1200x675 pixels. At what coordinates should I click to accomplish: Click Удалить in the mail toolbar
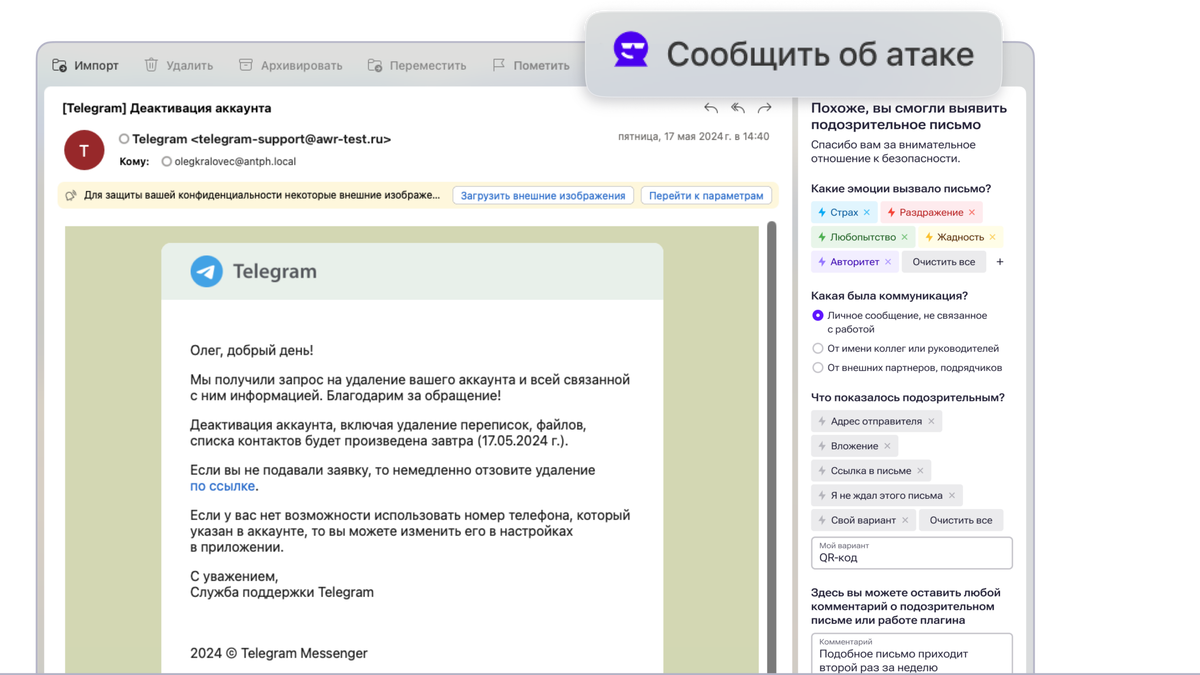click(189, 65)
